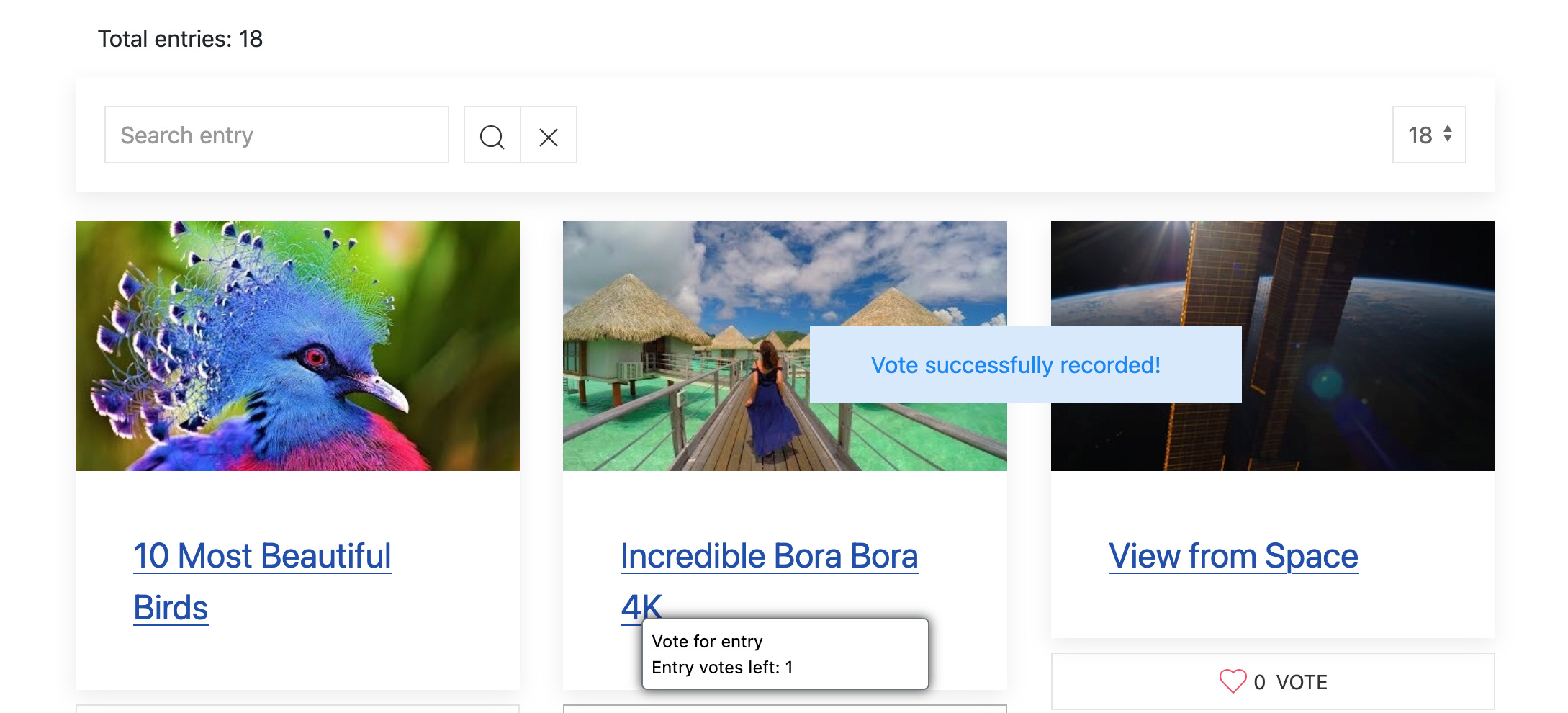Click the heart icon under View from Space
The image size is (1568, 713).
[x=1233, y=681]
